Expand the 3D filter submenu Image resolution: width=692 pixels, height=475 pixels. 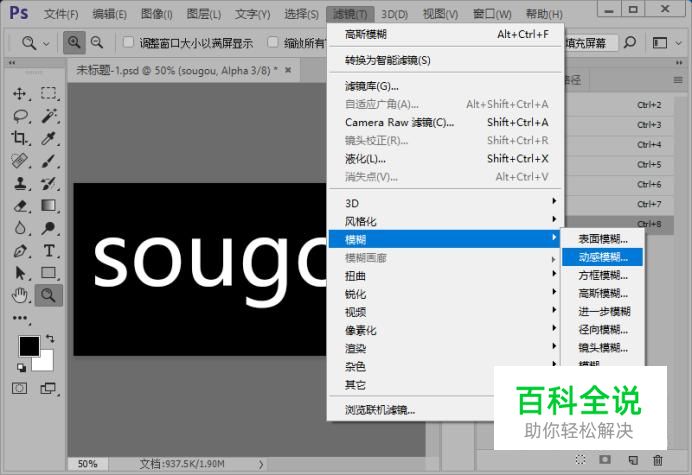click(x=446, y=203)
